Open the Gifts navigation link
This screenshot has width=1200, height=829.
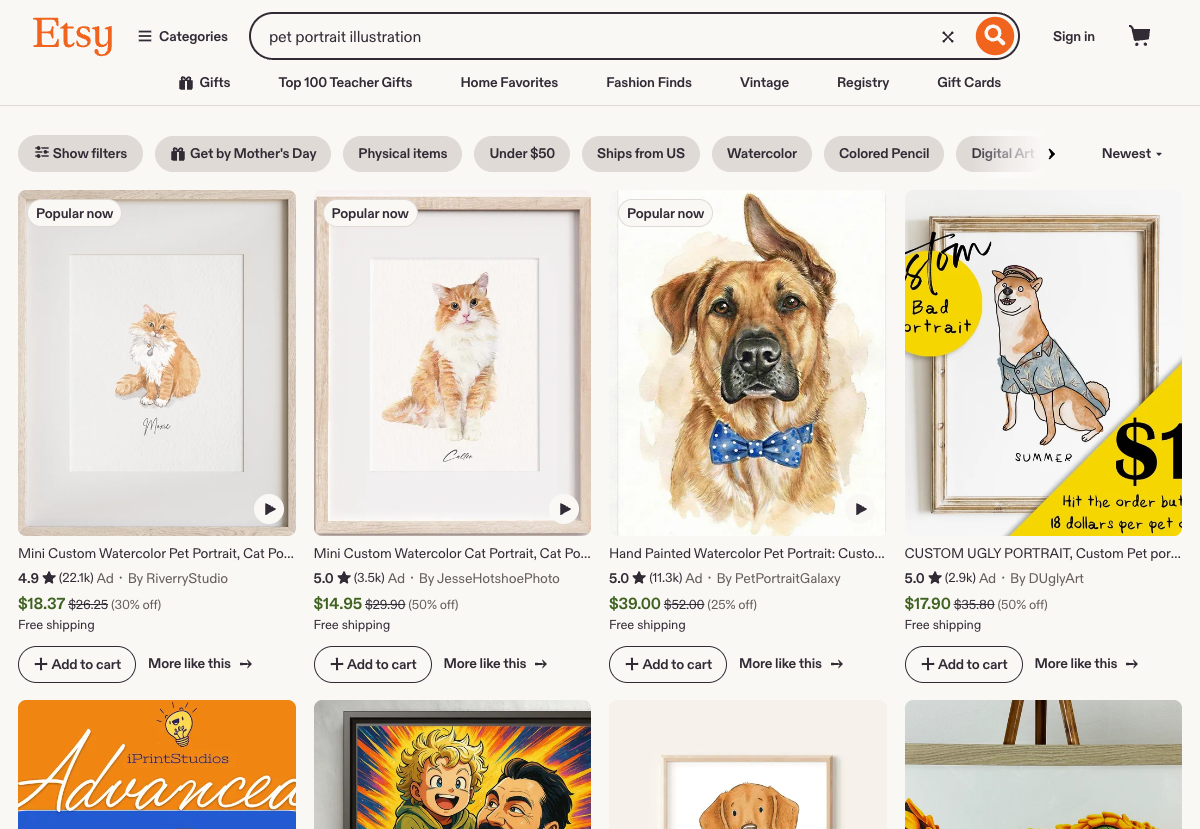coord(204,83)
